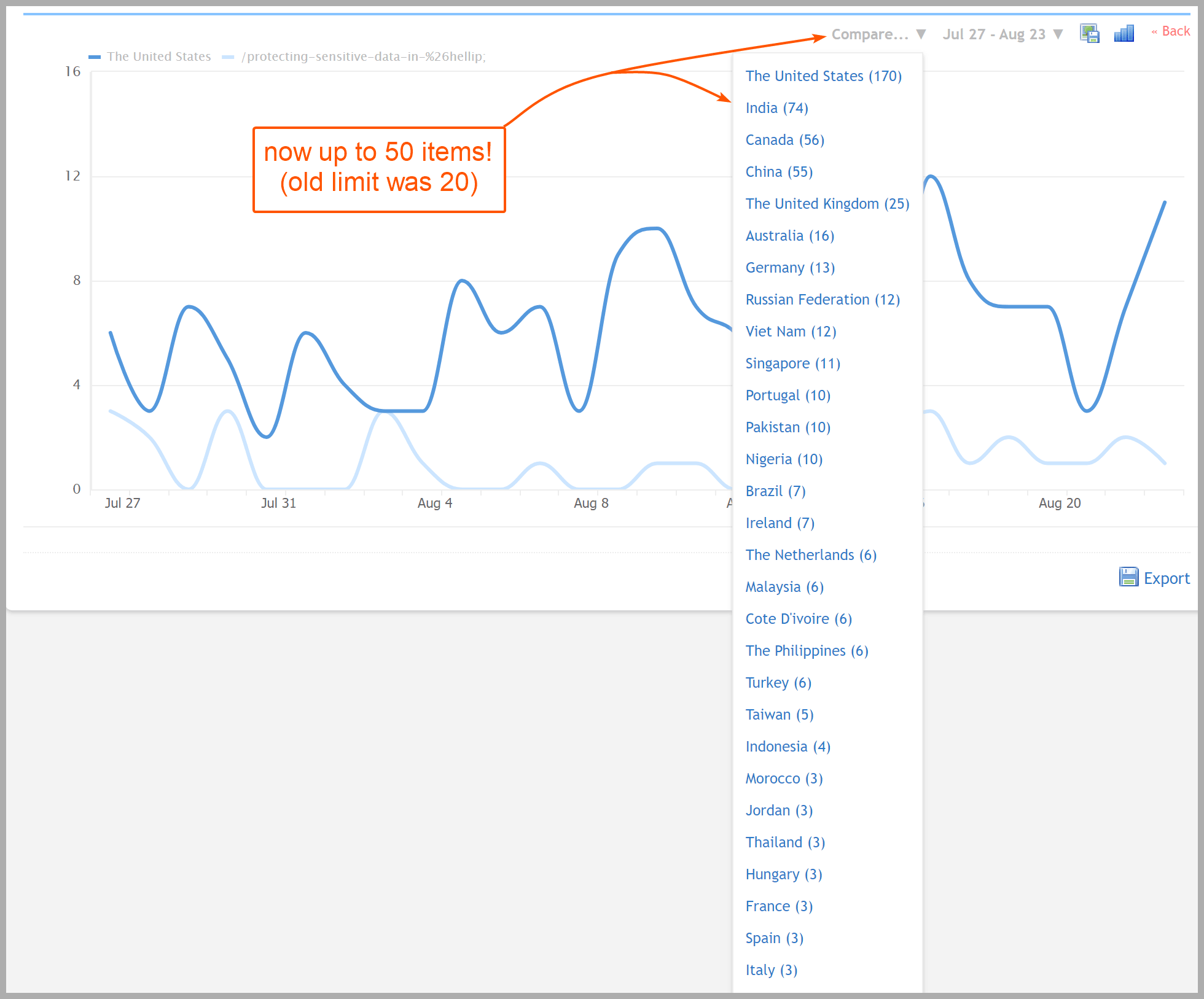Toggle the /protecting-sensitive-data legend series
1204x999 pixels.
tap(363, 56)
